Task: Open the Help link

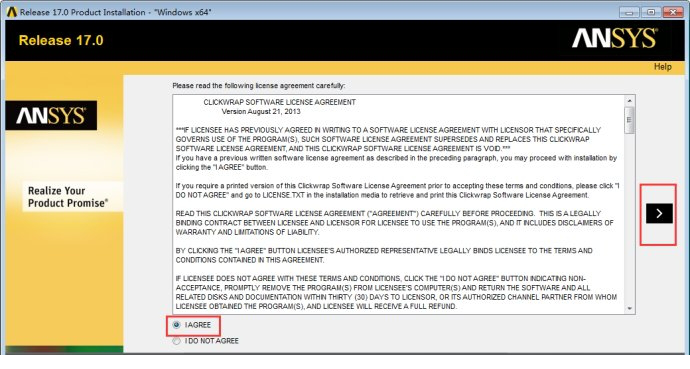Action: coord(662,67)
